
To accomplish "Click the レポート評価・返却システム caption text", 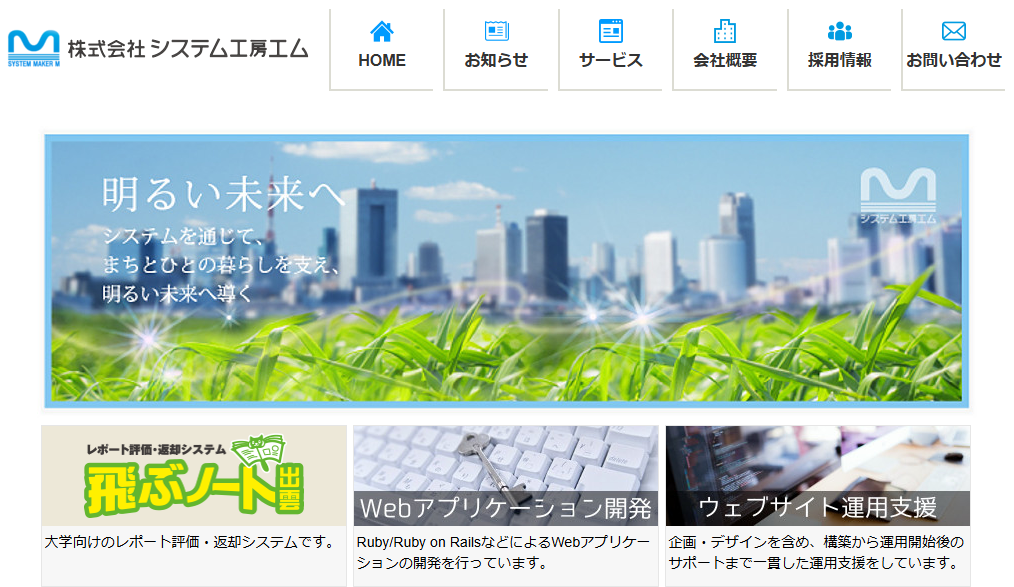I will (x=156, y=449).
